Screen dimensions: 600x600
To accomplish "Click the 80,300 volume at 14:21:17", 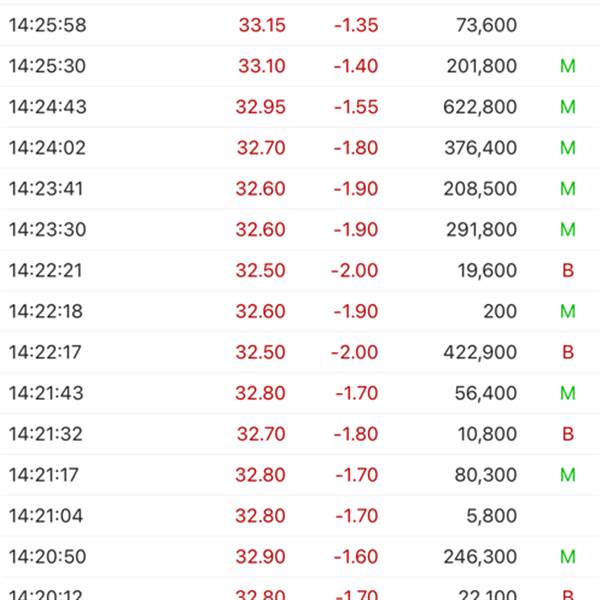I will click(x=486, y=475).
